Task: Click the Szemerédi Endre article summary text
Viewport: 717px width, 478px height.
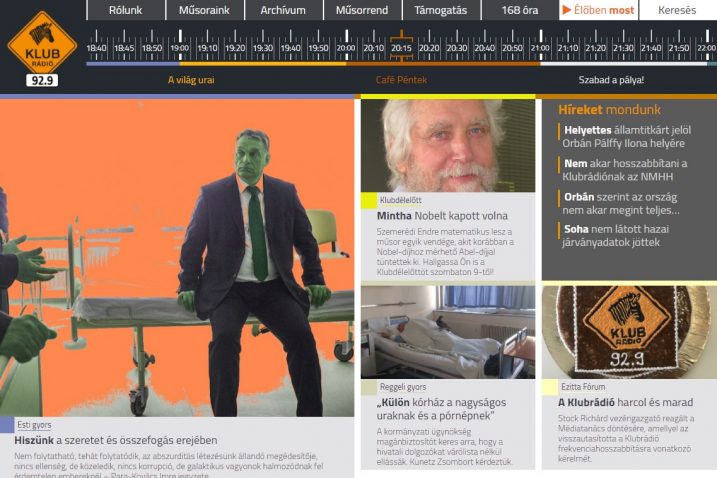Action: (x=445, y=252)
